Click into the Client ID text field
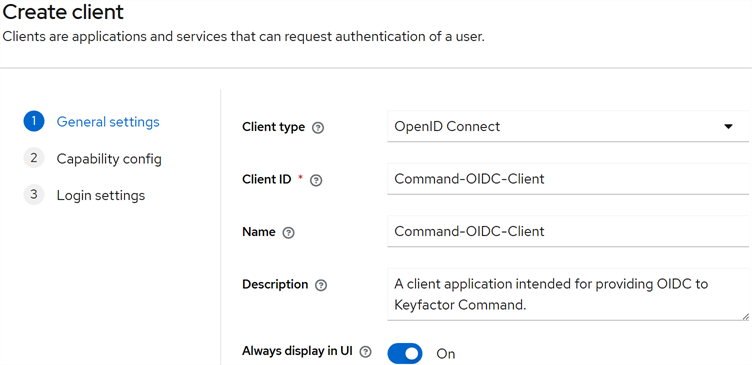This screenshot has width=752, height=365. [568, 179]
